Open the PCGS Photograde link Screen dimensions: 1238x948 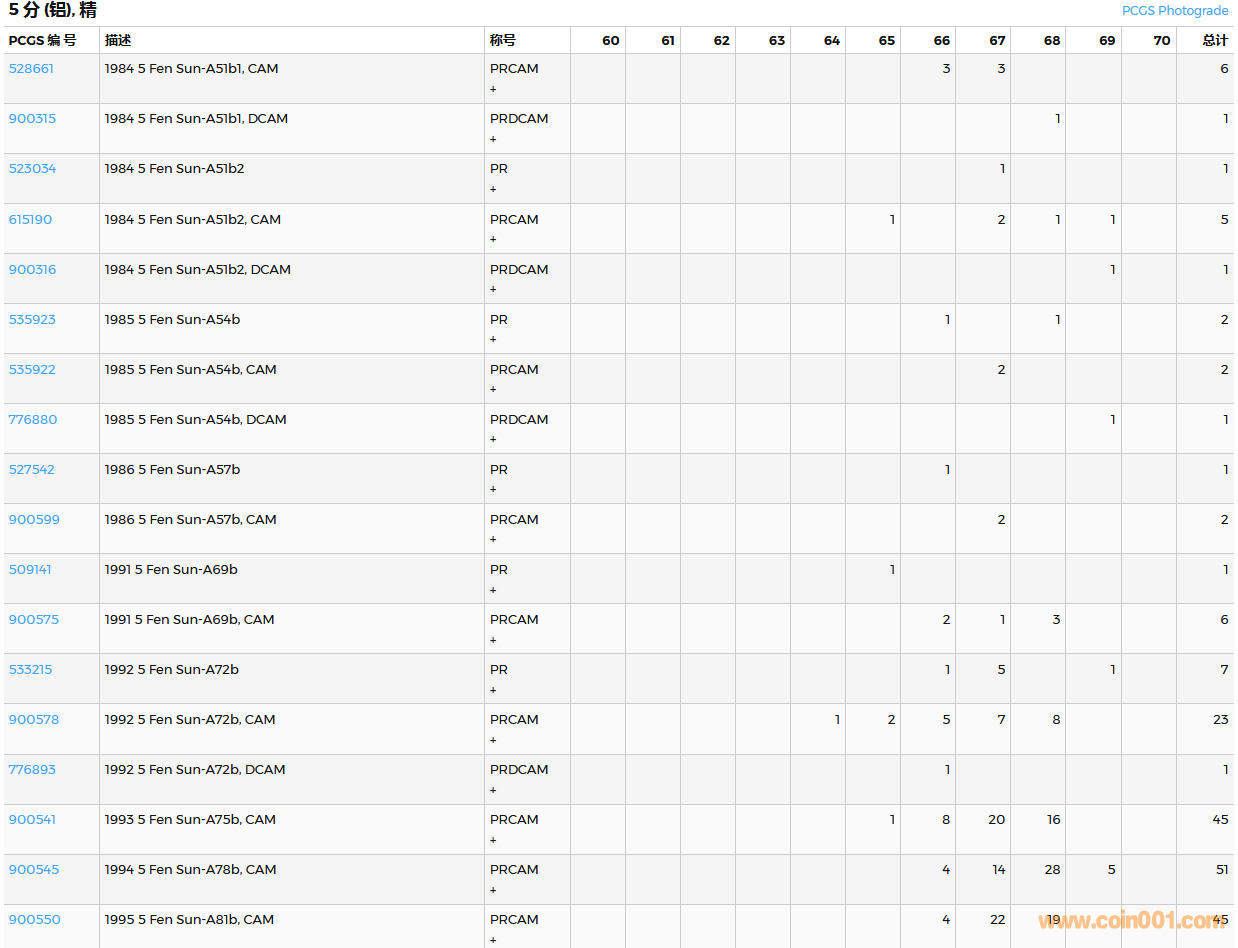click(x=1174, y=11)
